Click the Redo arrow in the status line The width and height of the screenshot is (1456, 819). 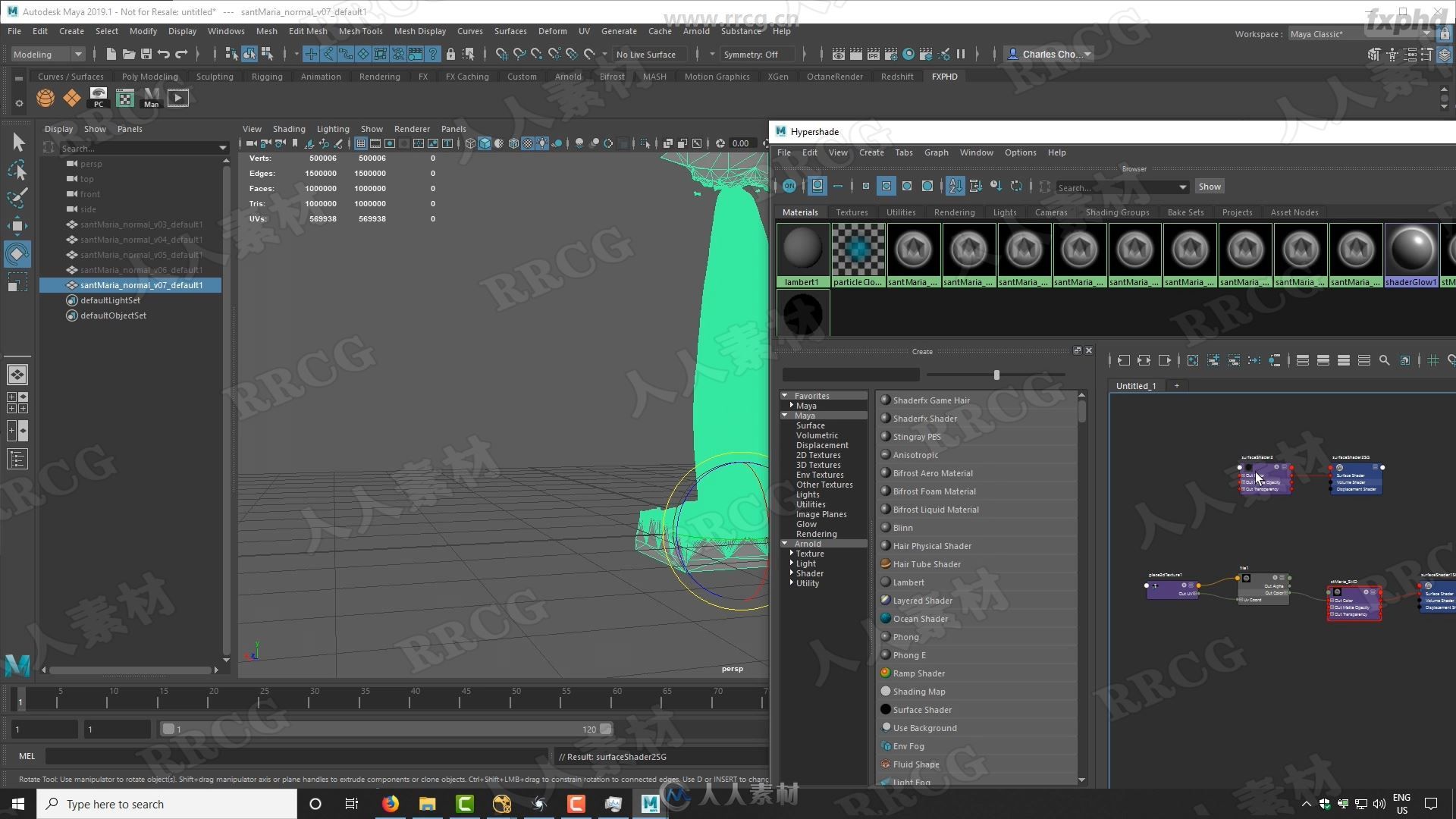(181, 54)
